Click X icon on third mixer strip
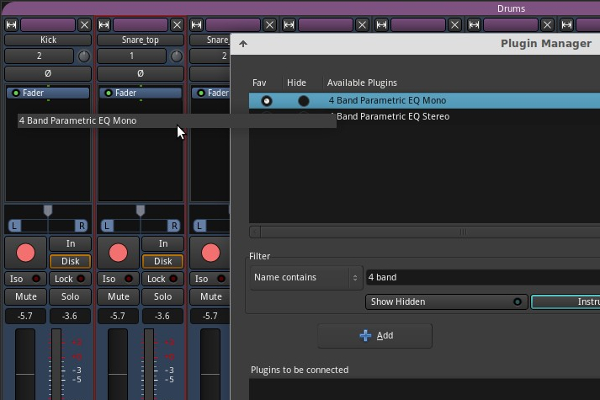This screenshot has height=400, width=600. point(269,25)
